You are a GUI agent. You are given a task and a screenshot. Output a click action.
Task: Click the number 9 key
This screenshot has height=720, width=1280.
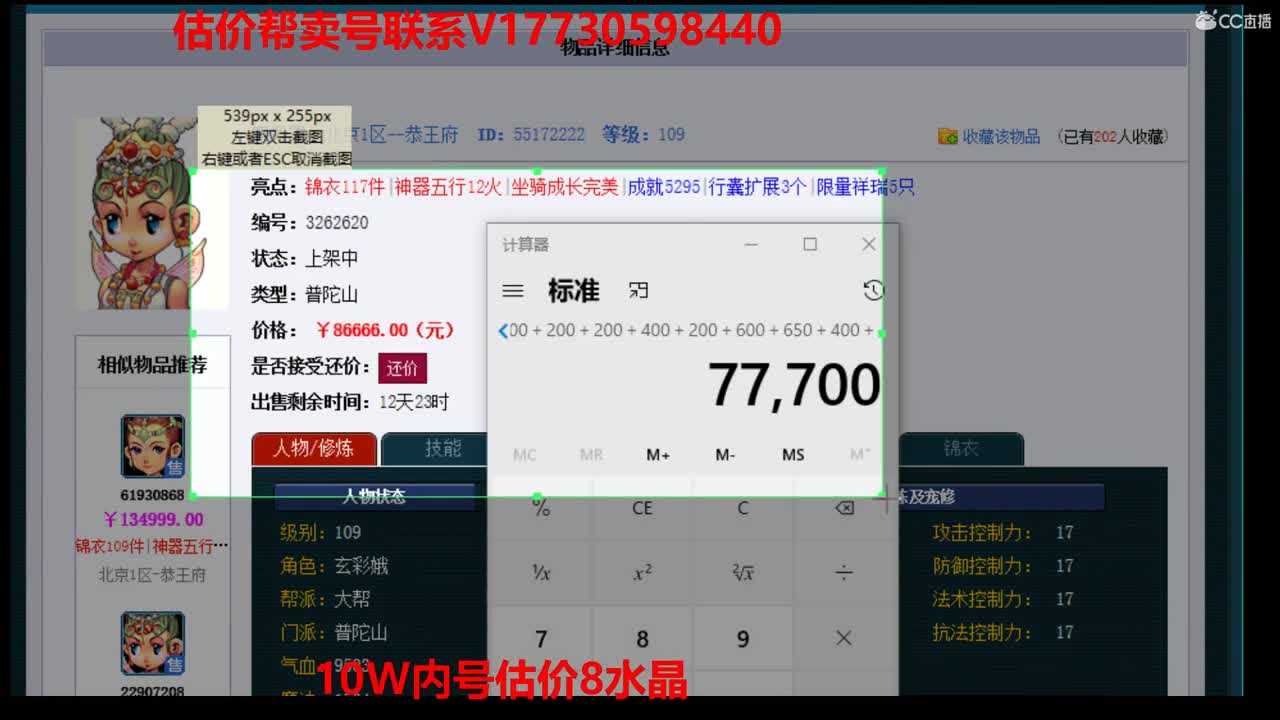pyautogui.click(x=743, y=638)
